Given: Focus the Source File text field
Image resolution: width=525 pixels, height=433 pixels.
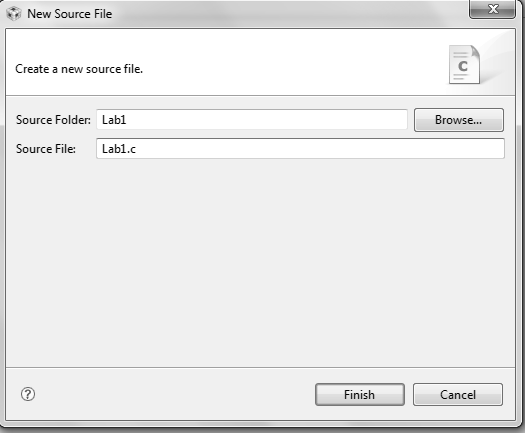Looking at the screenshot, I should click(x=300, y=149).
